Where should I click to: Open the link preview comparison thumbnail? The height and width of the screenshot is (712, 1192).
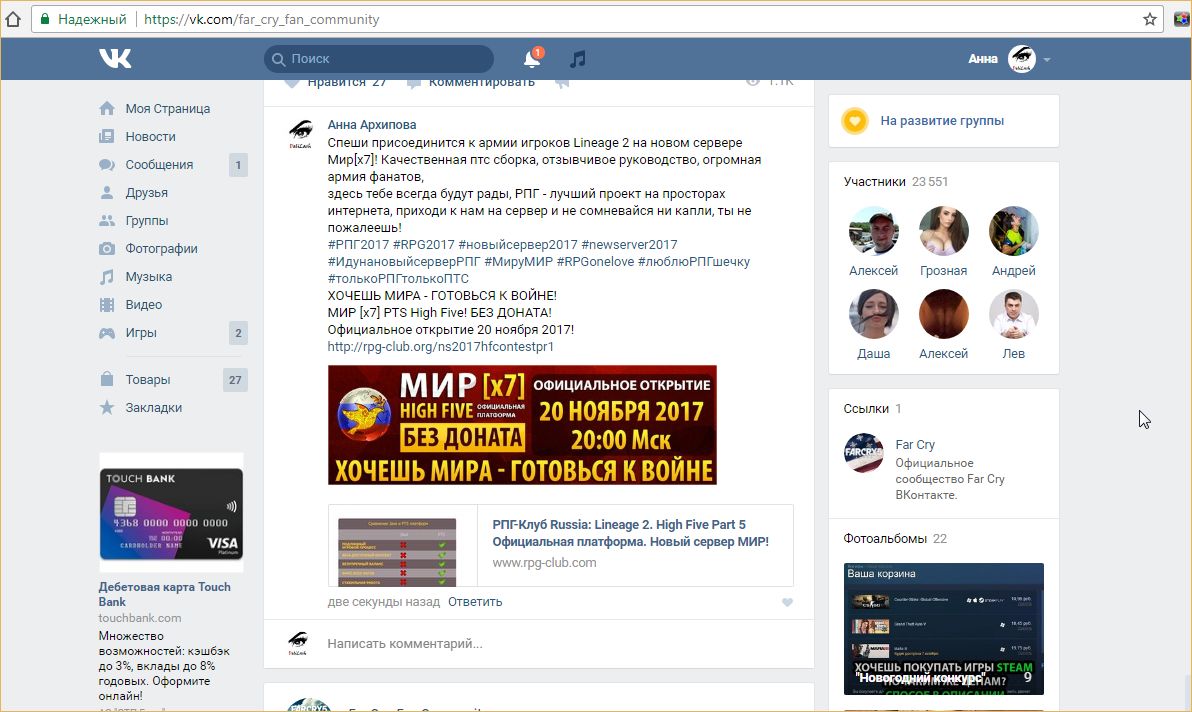click(x=397, y=552)
